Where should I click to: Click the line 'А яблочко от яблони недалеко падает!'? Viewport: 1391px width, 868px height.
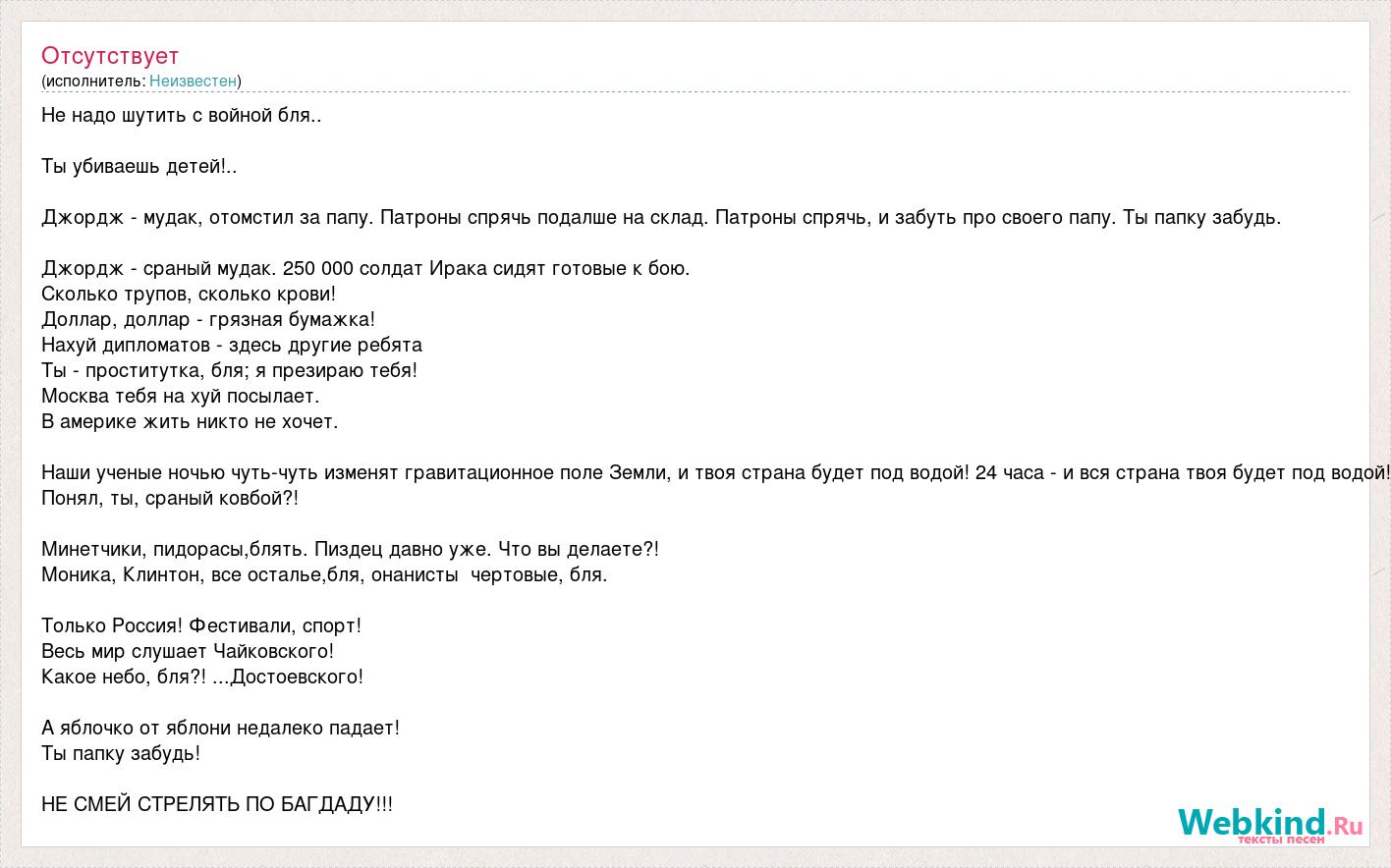coord(221,728)
